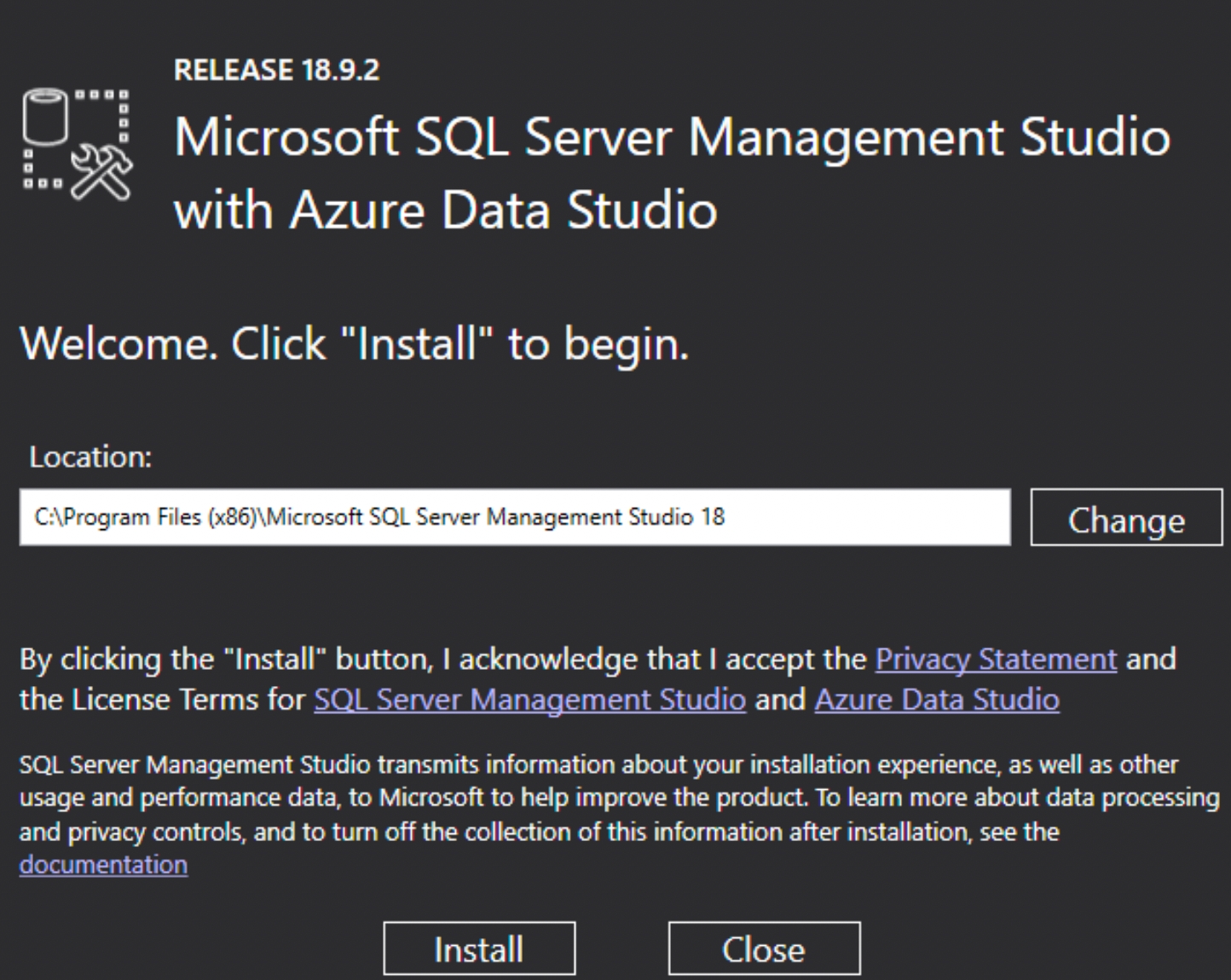Screen dimensions: 1231x980
Task: Click the Install button to begin setup
Action: (478, 948)
